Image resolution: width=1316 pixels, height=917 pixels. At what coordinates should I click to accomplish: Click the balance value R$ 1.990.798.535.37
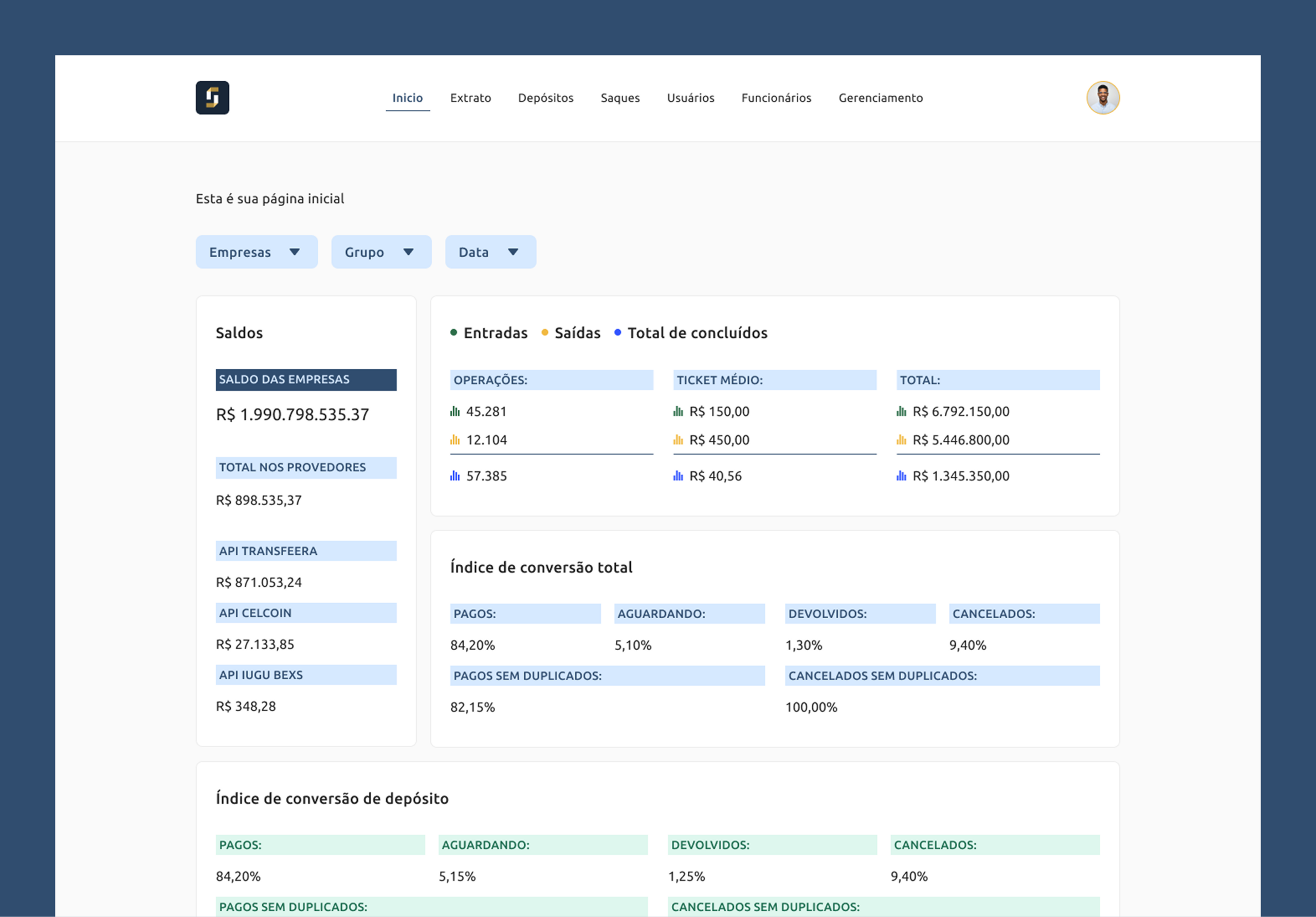[x=293, y=415]
